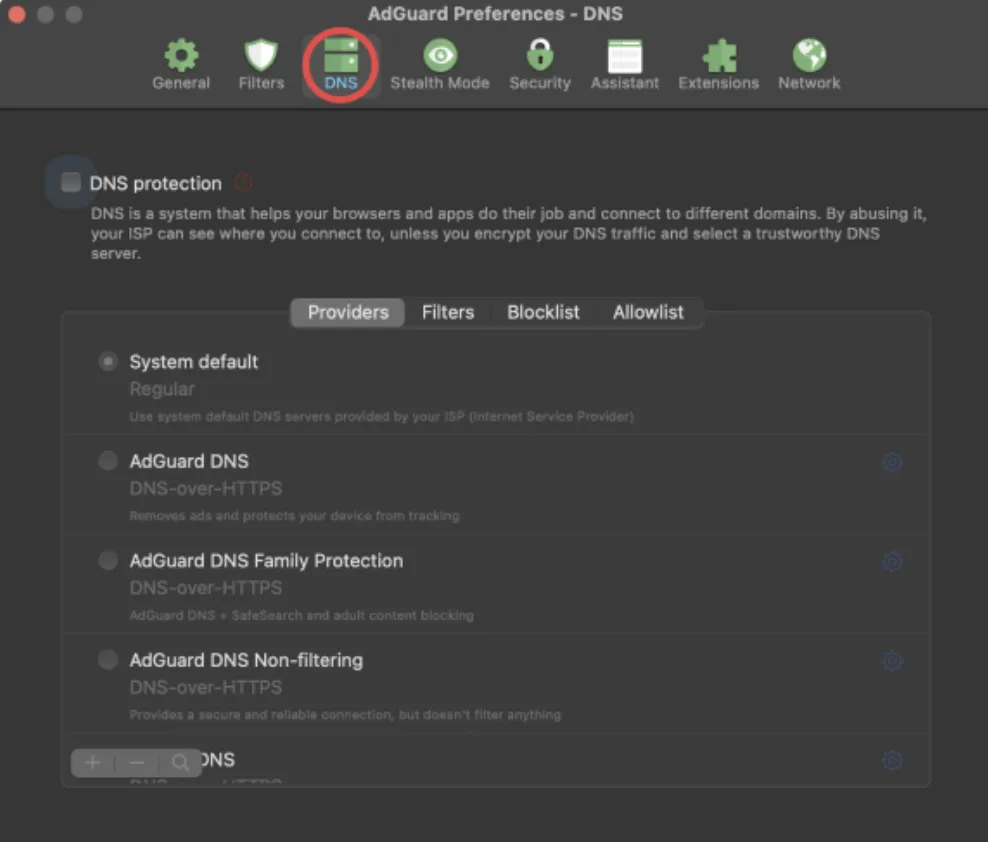
Task: Add a custom DNS server
Action: coord(92,762)
